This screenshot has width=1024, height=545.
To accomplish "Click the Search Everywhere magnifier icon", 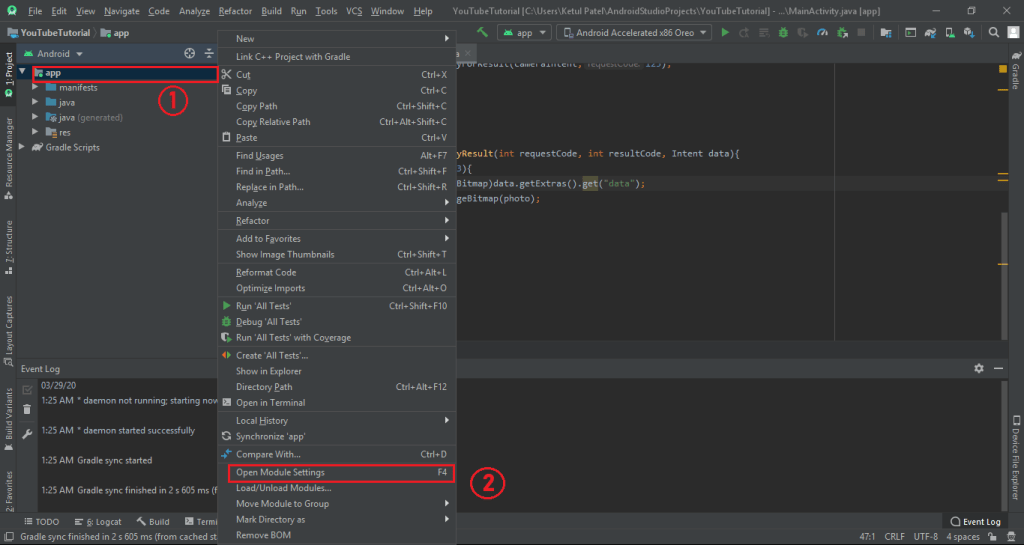I will click(995, 32).
